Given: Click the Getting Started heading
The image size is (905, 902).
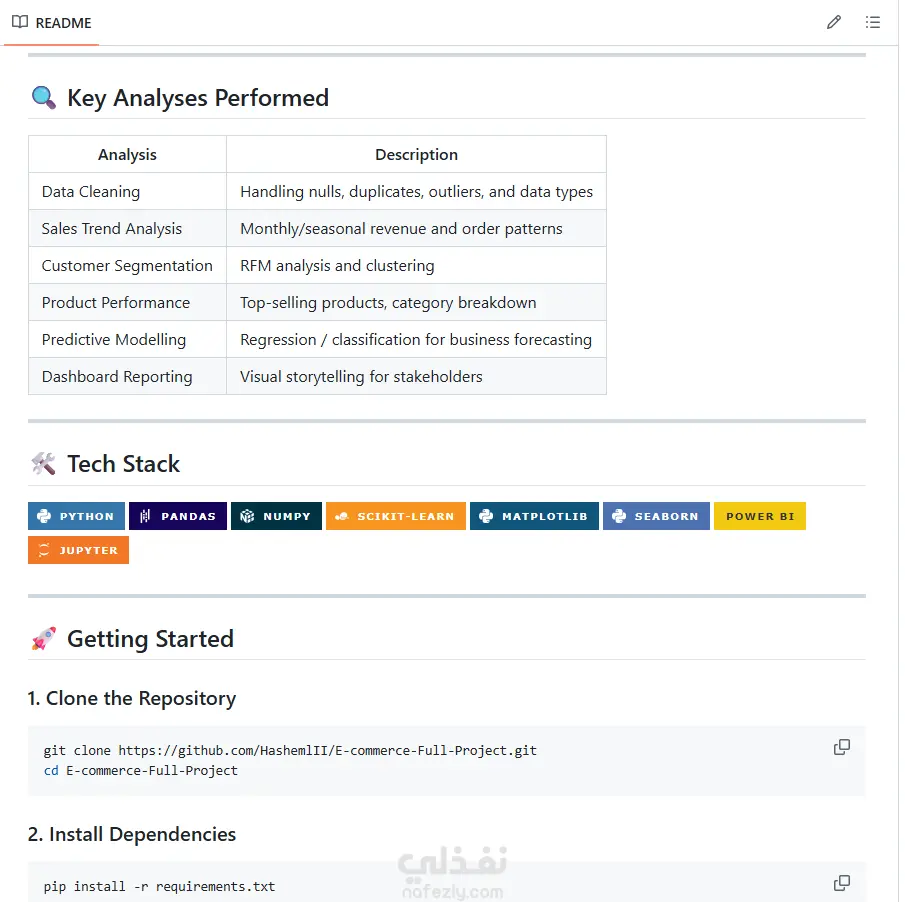Looking at the screenshot, I should pyautogui.click(x=151, y=639).
